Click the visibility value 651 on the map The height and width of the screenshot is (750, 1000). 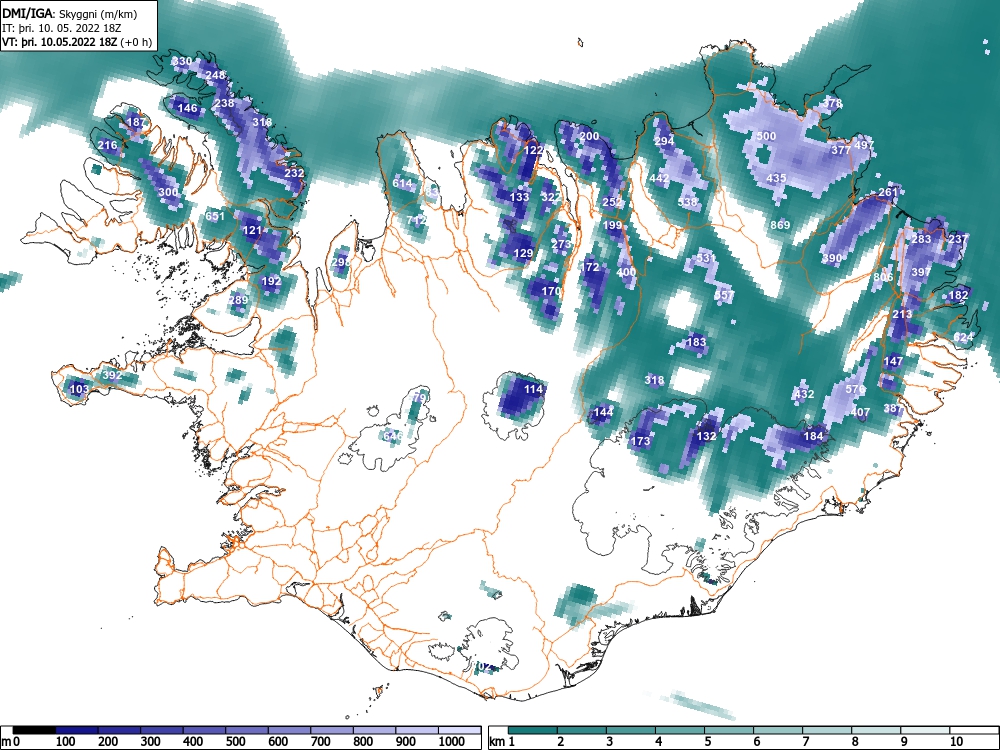215,216
